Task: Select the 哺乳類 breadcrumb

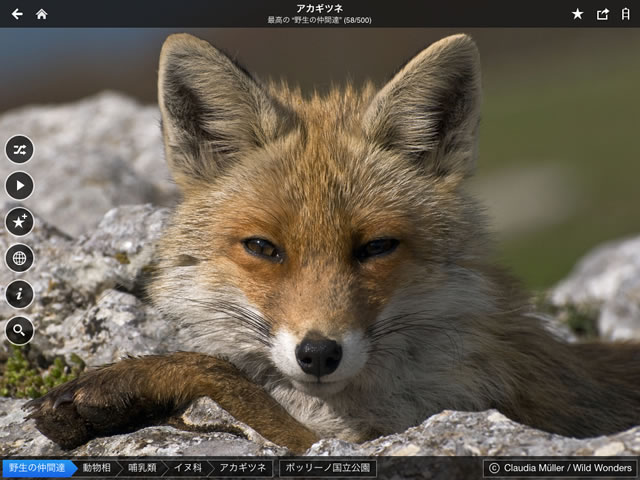Action: click(143, 468)
